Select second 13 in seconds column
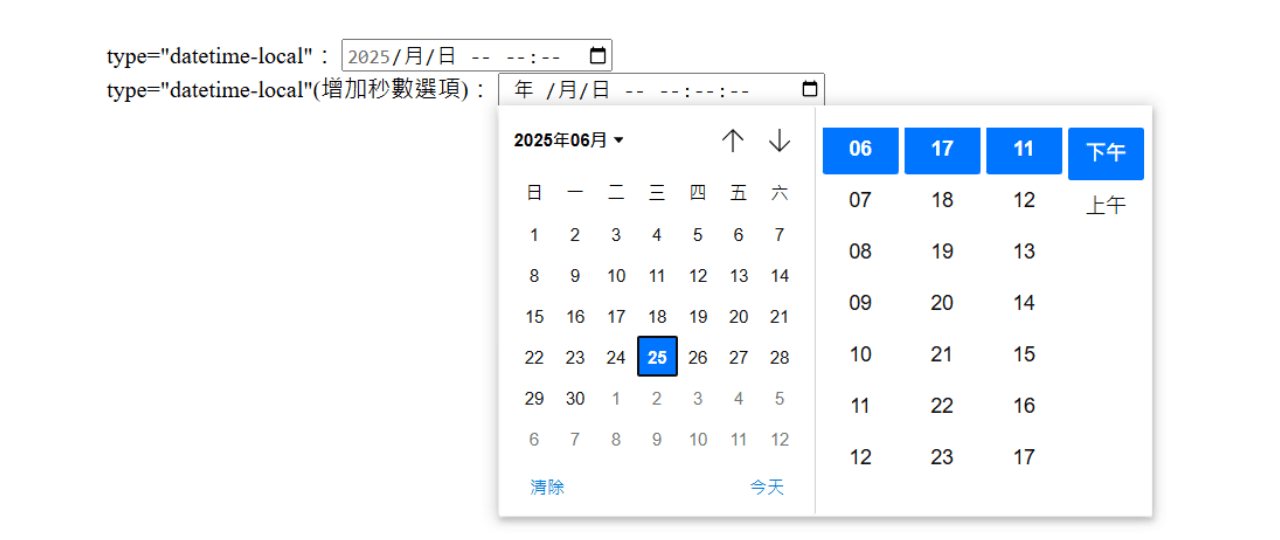Screen dimensions: 1280x540 pos(1023,251)
